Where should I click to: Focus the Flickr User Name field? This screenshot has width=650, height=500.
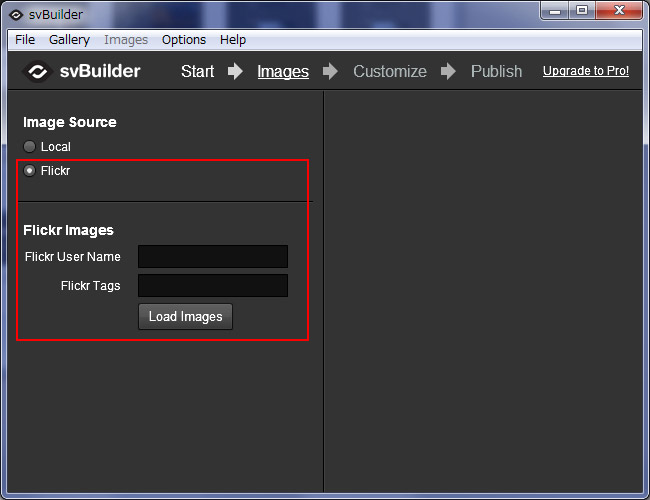coord(213,257)
